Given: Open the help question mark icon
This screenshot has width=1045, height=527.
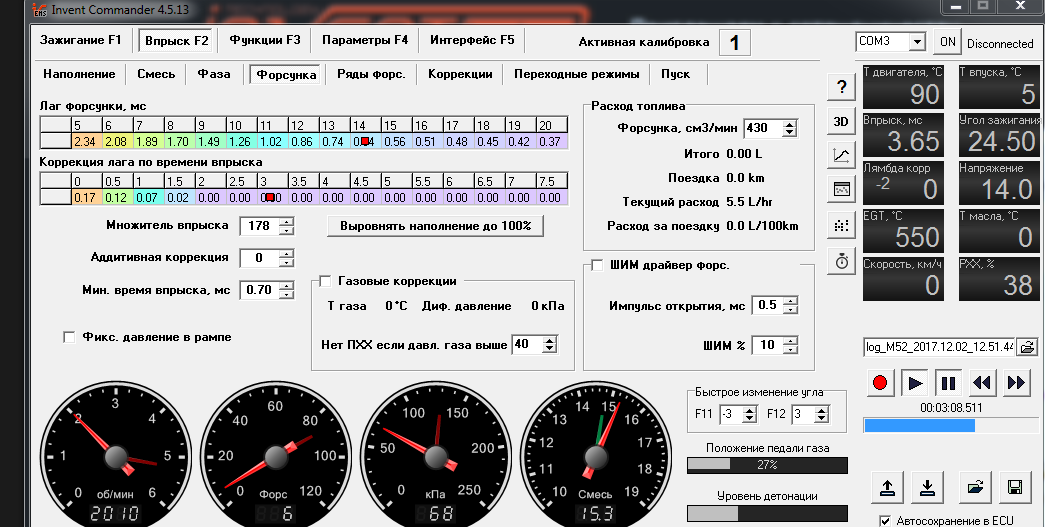Looking at the screenshot, I should 842,87.
